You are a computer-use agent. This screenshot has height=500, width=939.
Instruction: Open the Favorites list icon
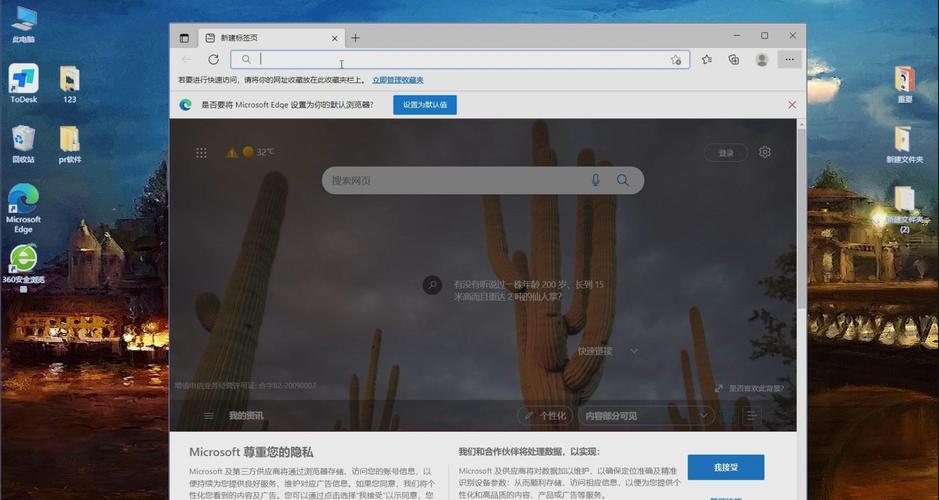pyautogui.click(x=707, y=59)
